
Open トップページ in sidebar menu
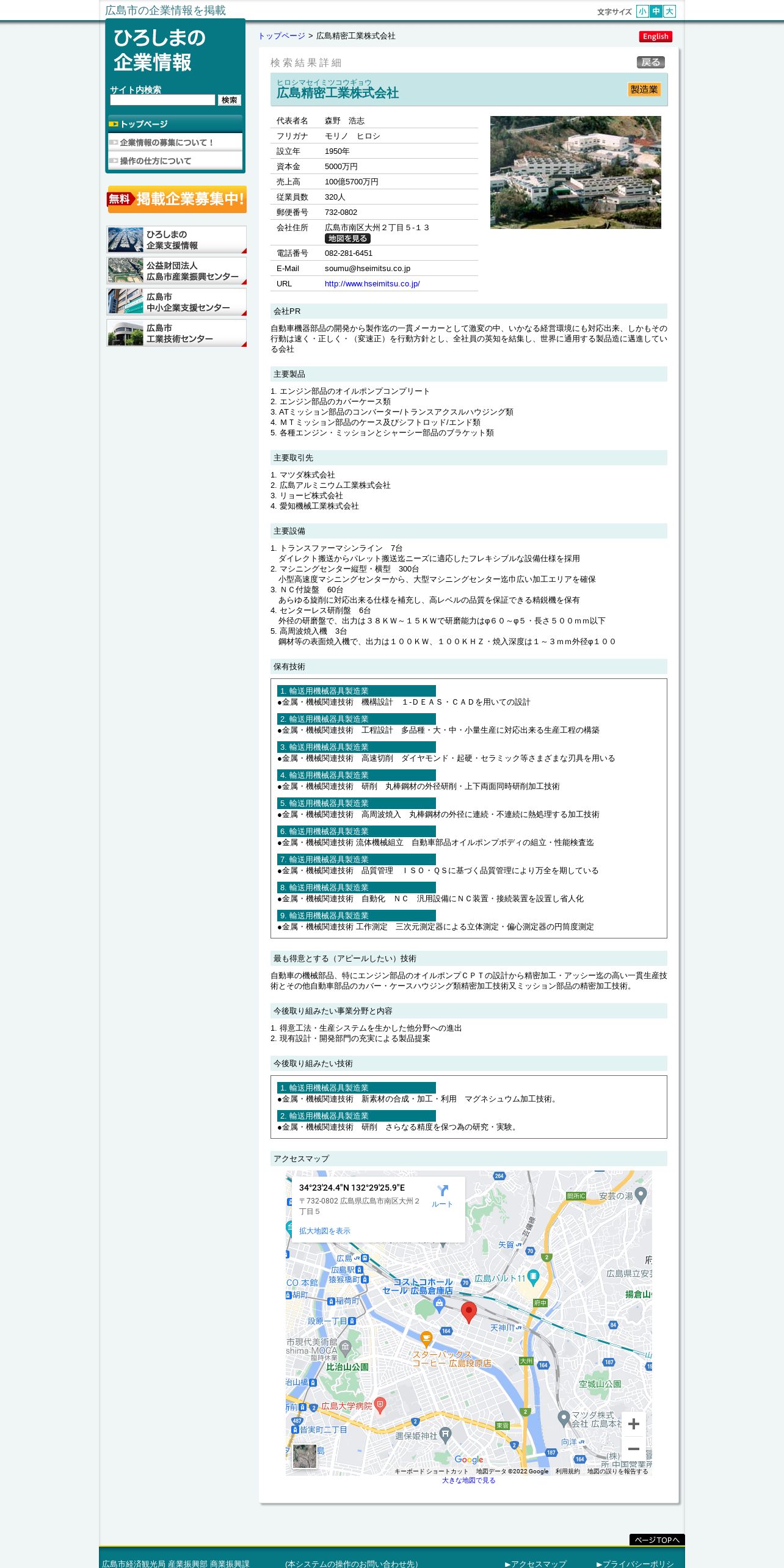coord(175,124)
